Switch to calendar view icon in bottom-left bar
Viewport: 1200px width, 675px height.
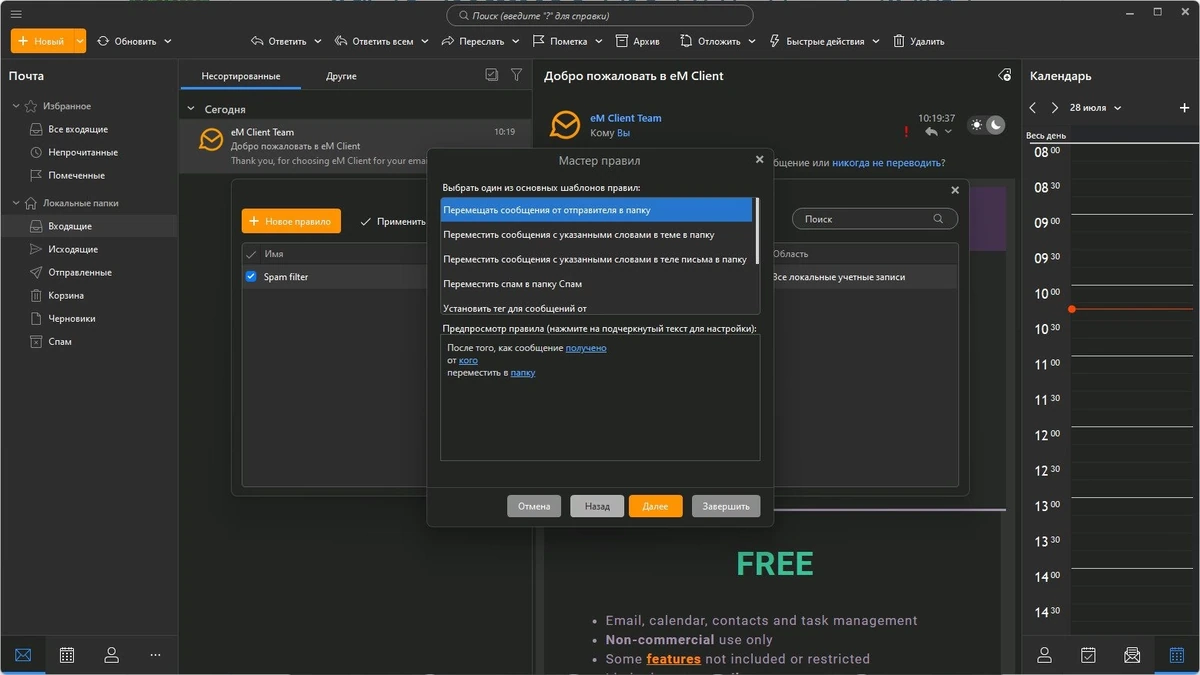pyautogui.click(x=67, y=655)
